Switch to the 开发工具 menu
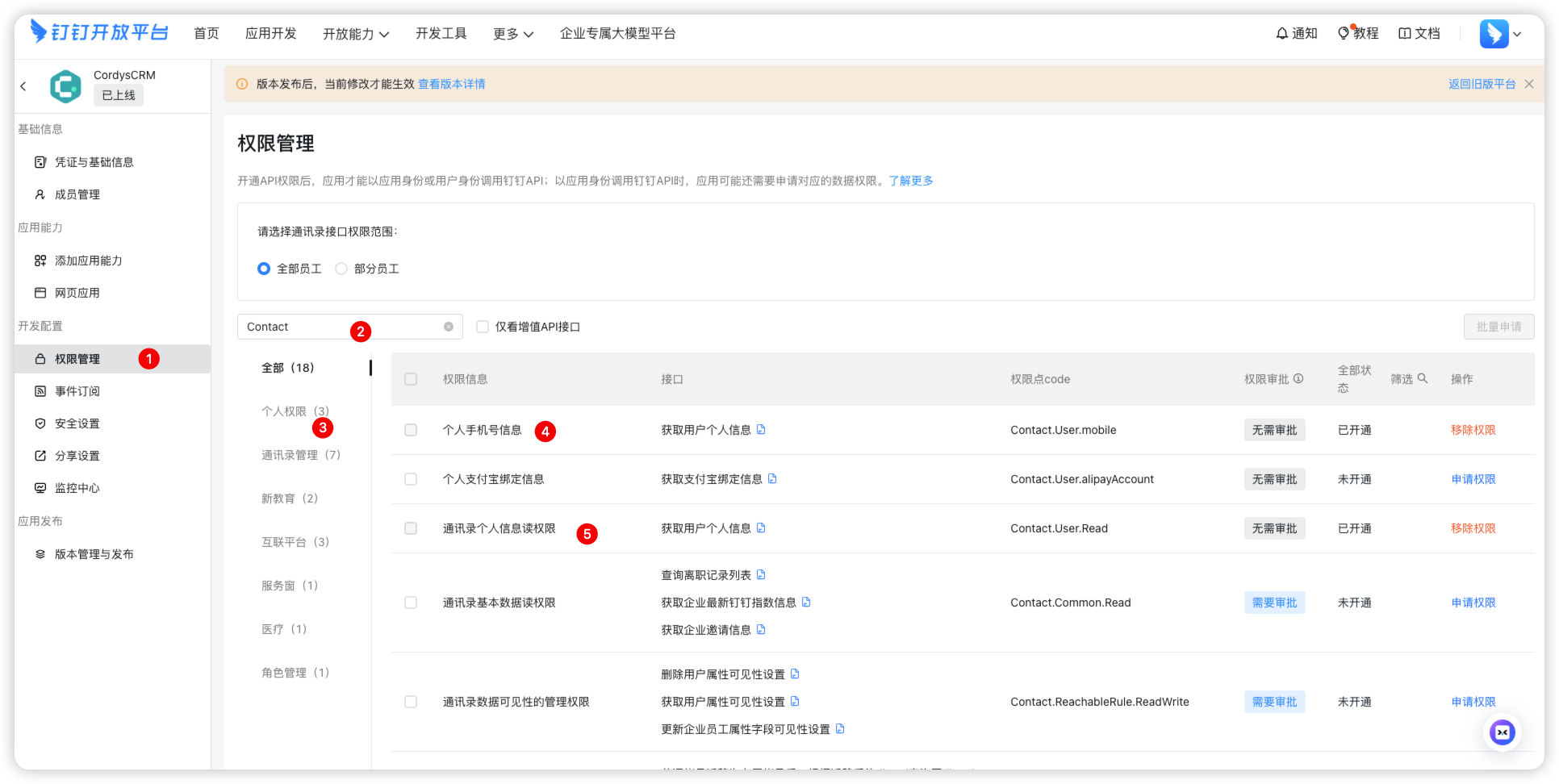The image size is (1559, 784). tap(441, 33)
